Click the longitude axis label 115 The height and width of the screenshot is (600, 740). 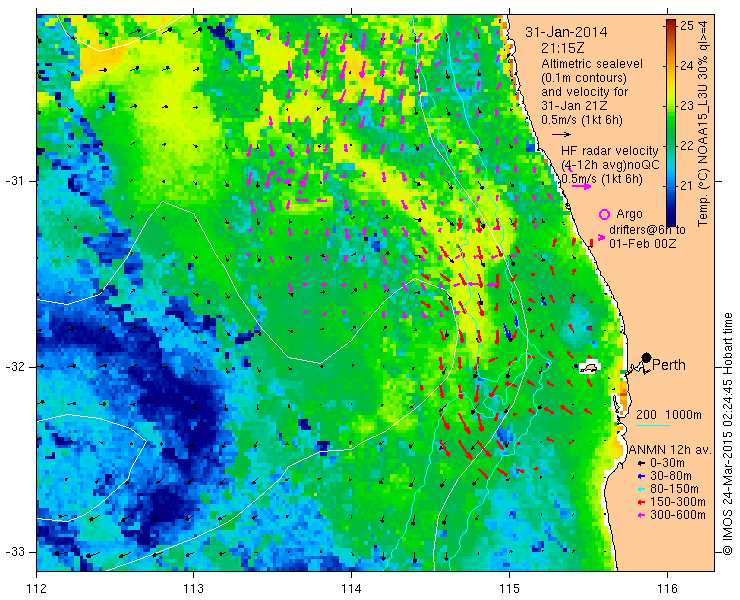point(509,589)
